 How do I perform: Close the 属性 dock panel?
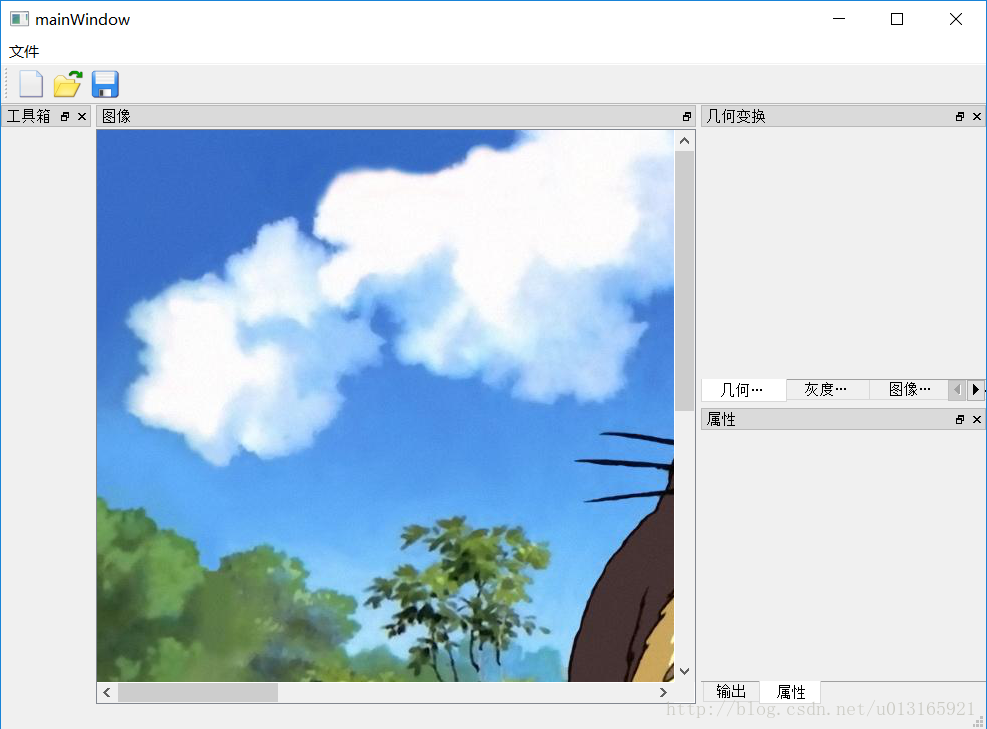point(977,419)
